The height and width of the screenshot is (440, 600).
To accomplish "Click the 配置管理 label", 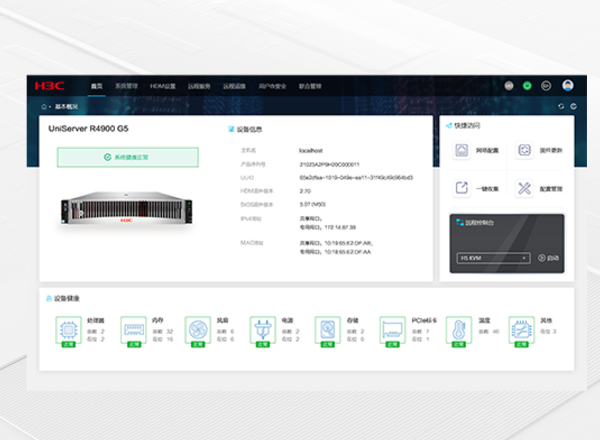I will click(551, 189).
